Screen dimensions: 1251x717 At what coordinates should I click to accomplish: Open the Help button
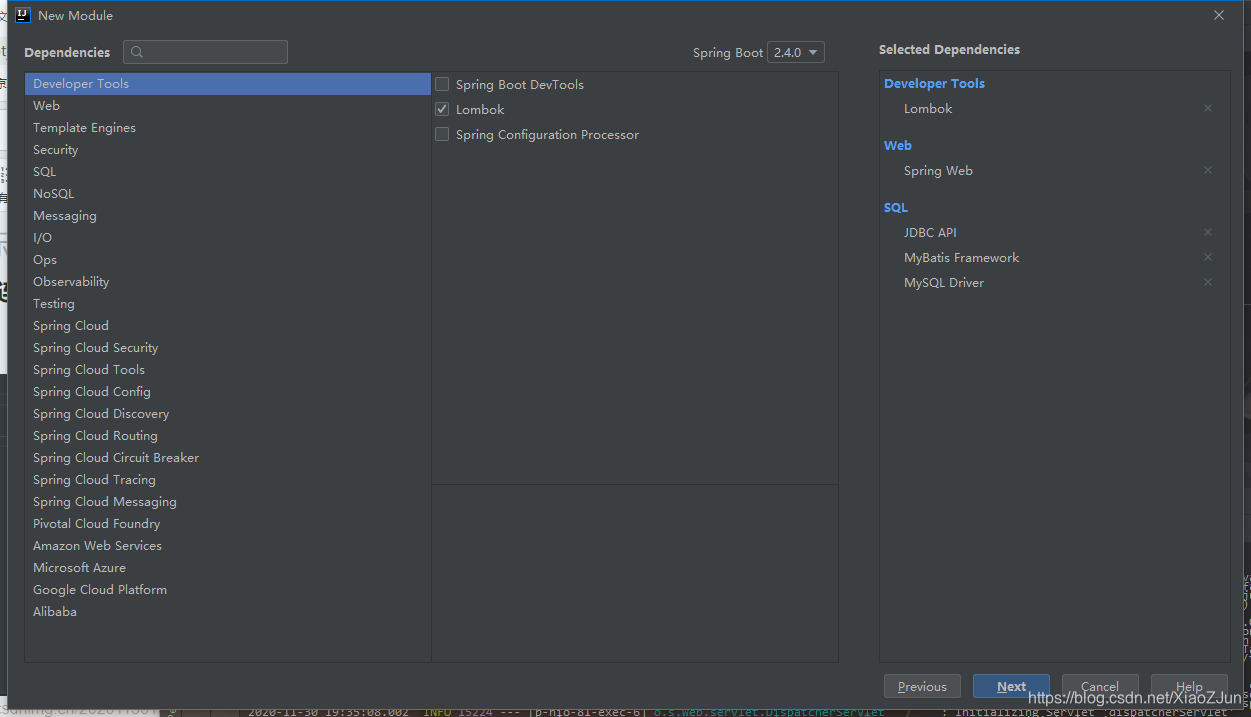(1189, 686)
